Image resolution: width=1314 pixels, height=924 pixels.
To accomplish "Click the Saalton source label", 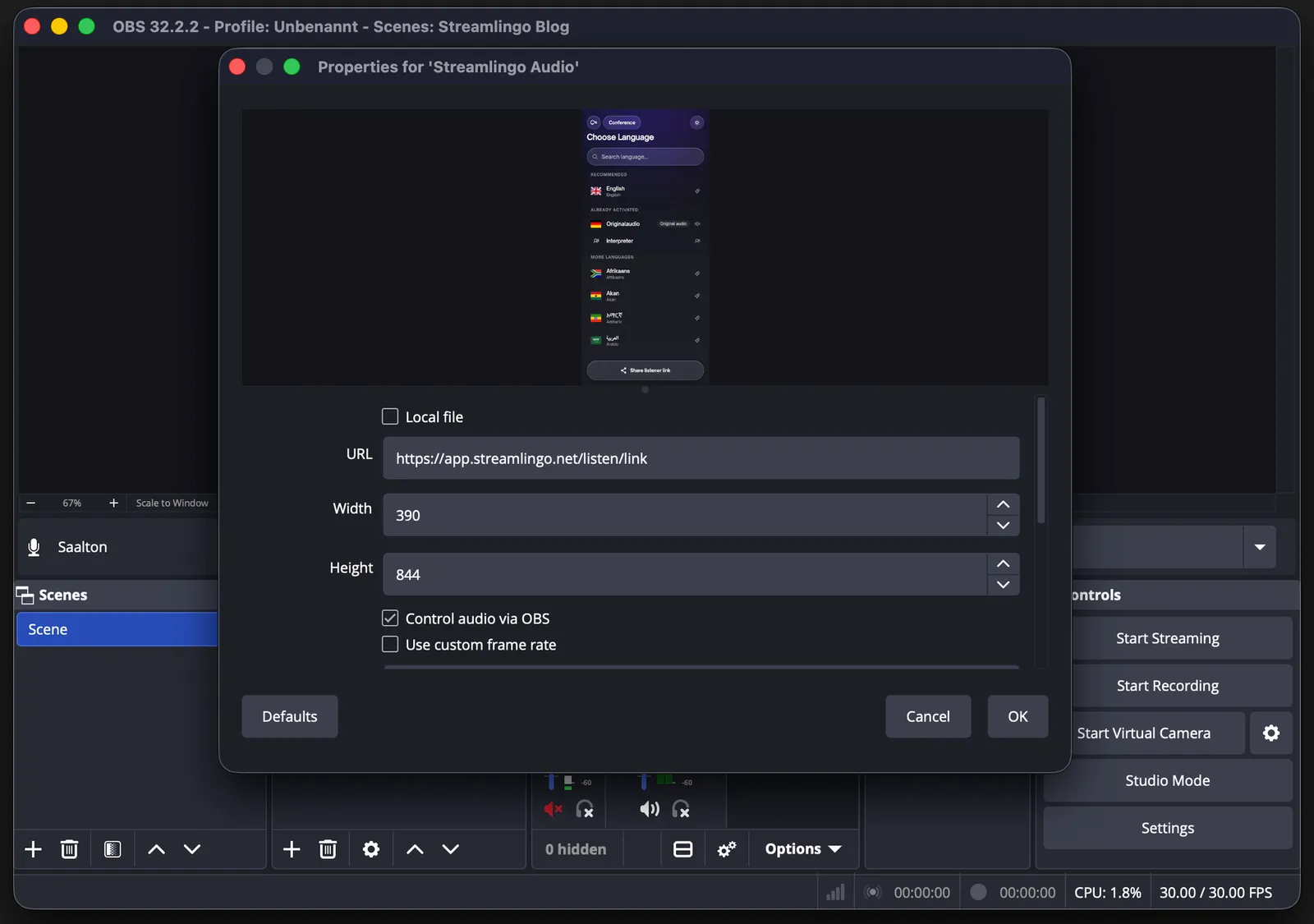I will pyautogui.click(x=82, y=547).
